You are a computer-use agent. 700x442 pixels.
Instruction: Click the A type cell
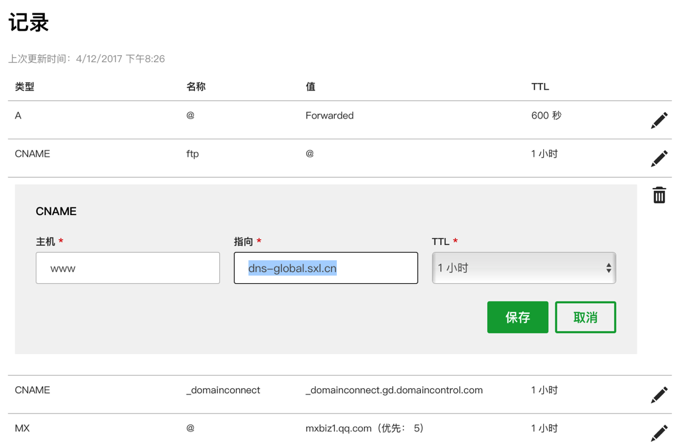pyautogui.click(x=18, y=116)
